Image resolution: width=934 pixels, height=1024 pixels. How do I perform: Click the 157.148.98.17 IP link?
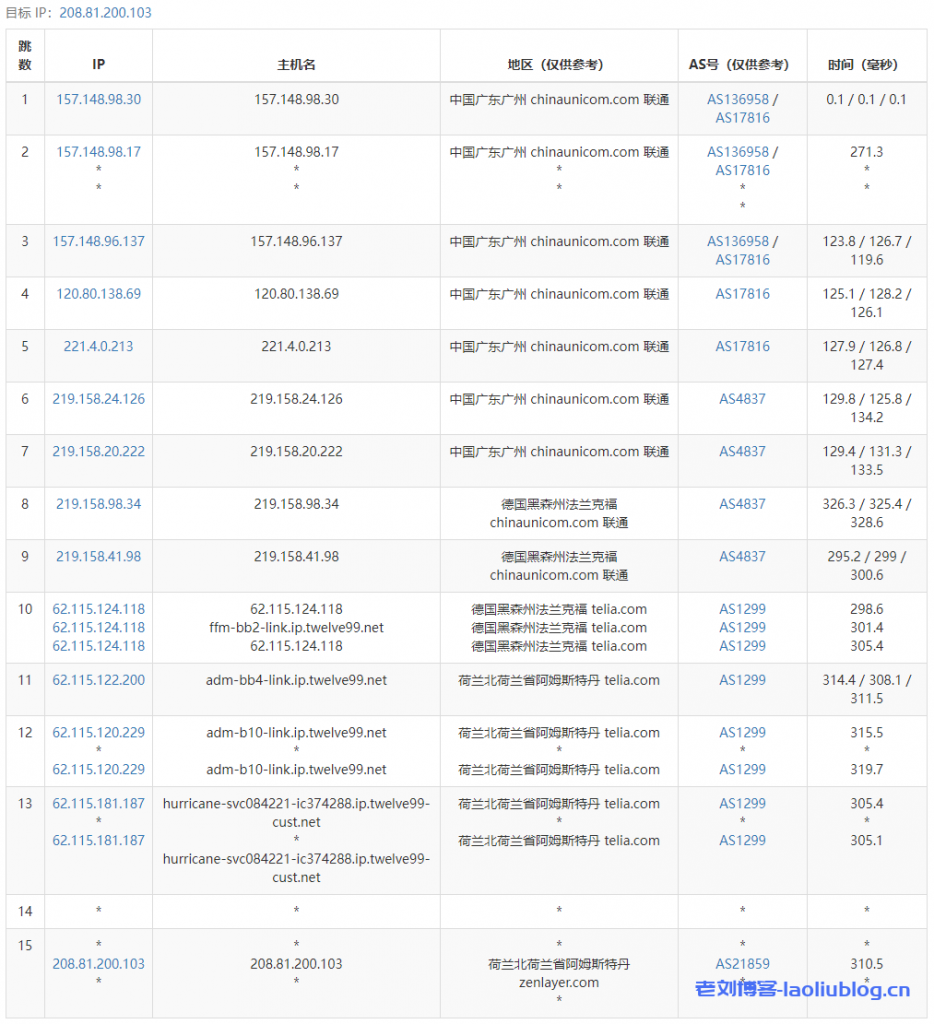click(x=98, y=152)
